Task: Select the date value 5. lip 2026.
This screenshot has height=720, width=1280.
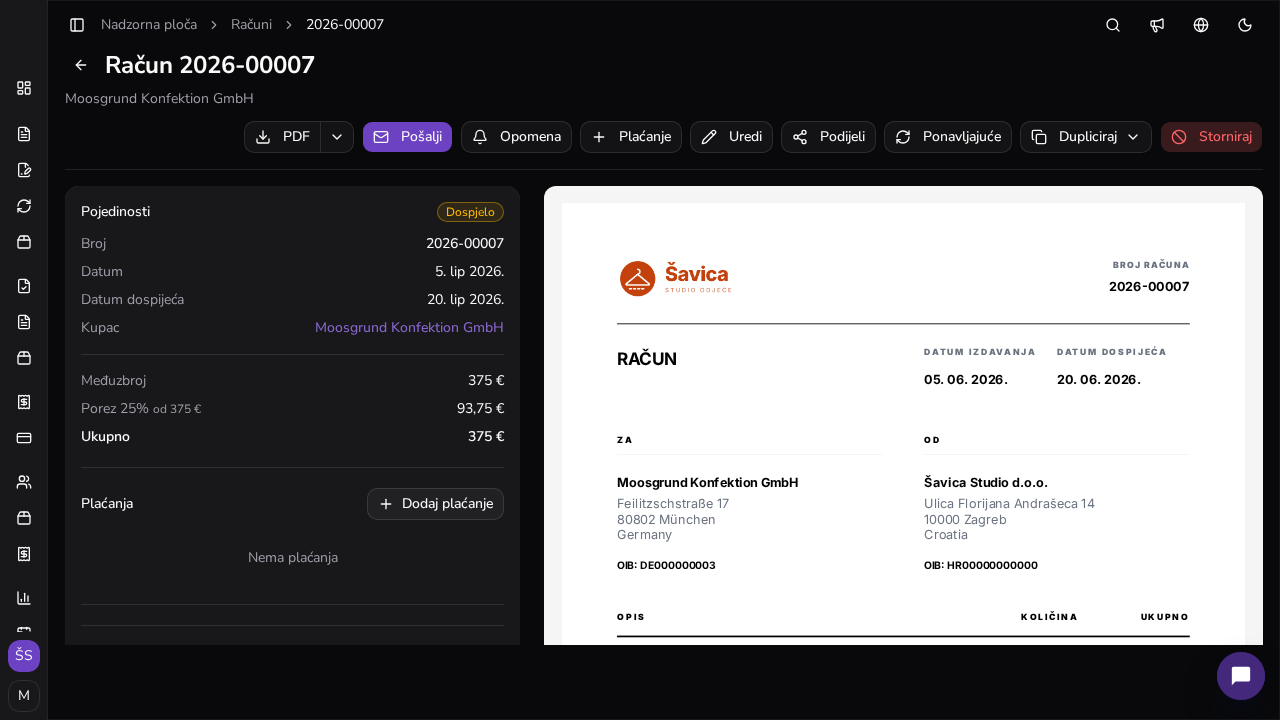Action: click(469, 271)
